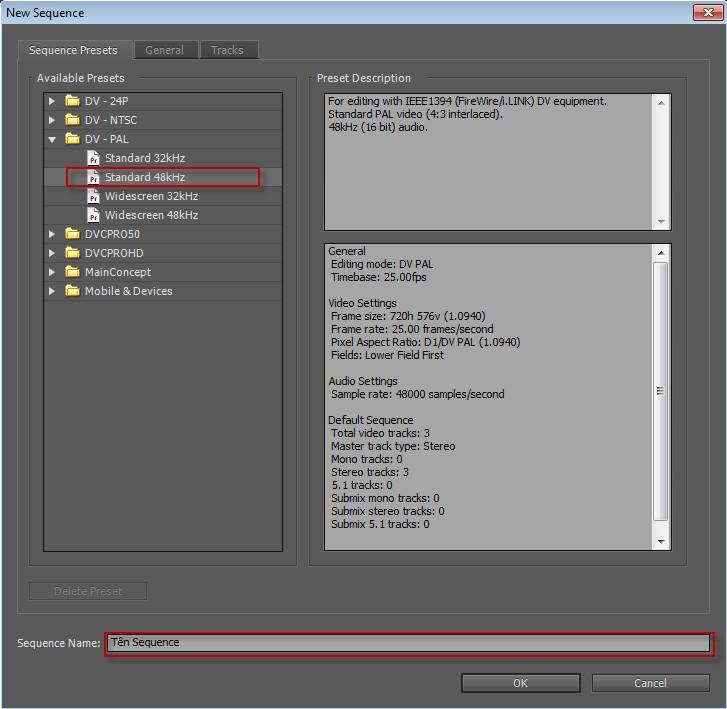Switch to the Sequence Presets tab
Image resolution: width=727 pixels, height=709 pixels.
tap(73, 50)
